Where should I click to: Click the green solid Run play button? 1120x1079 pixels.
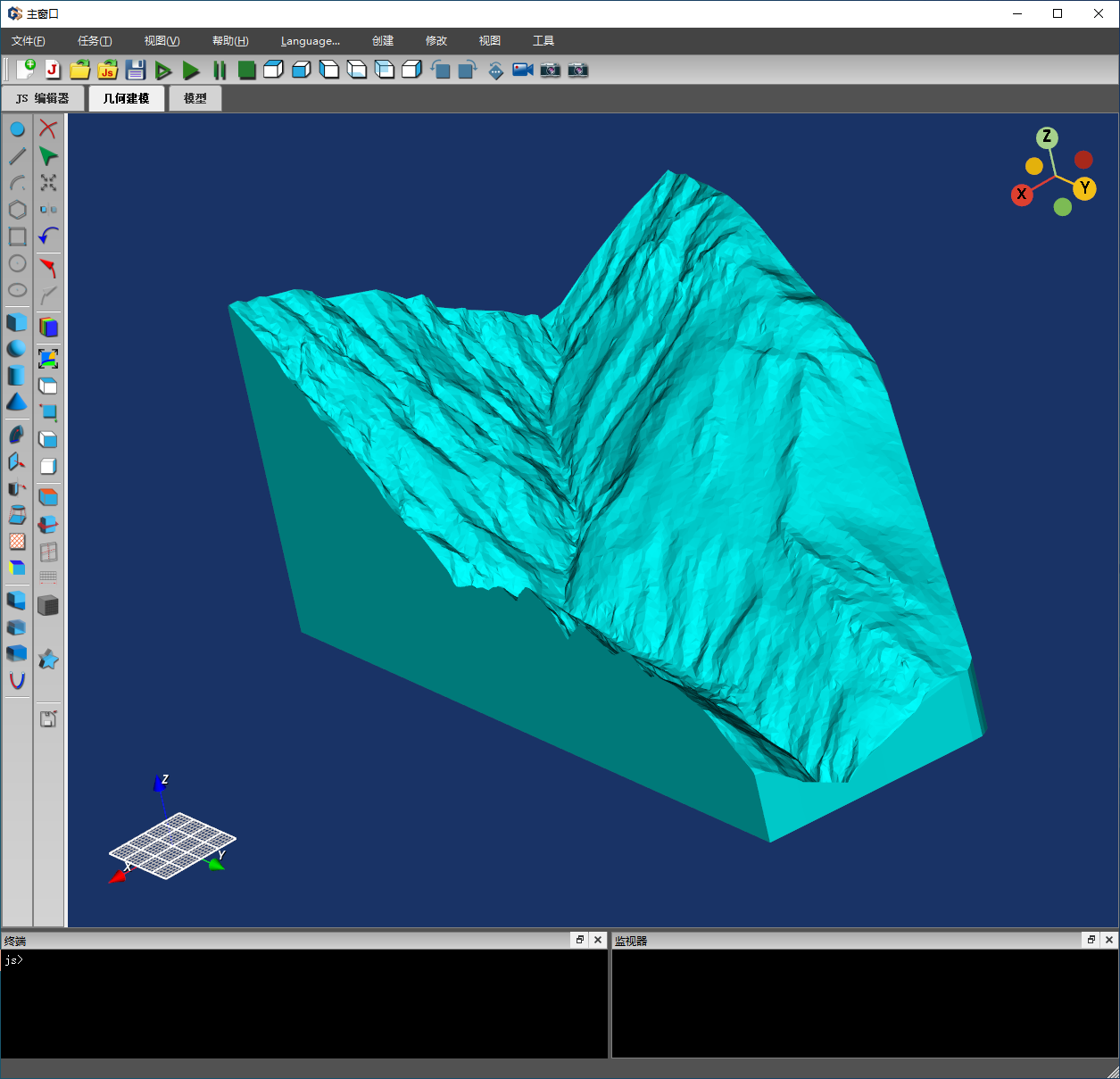pos(191,71)
